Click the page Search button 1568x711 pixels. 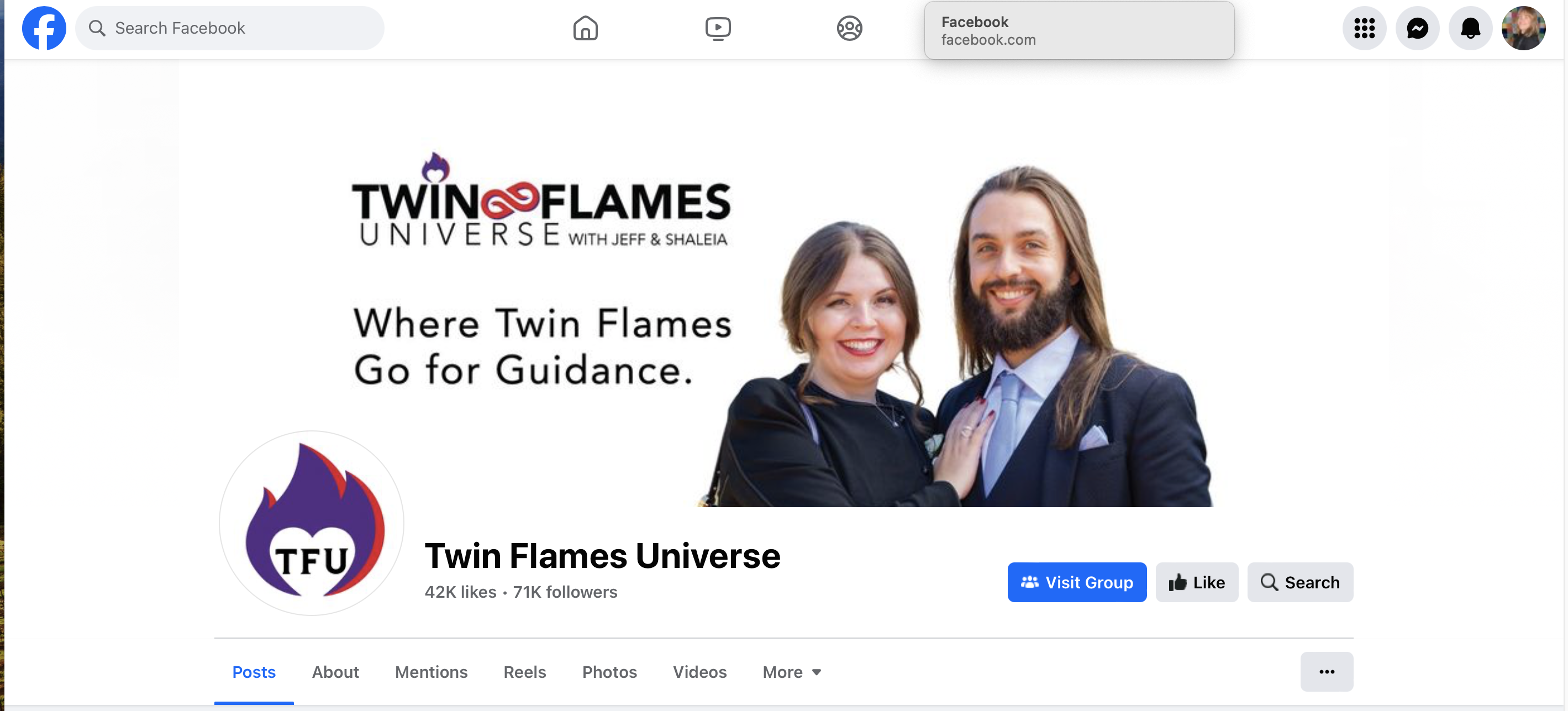tap(1300, 582)
